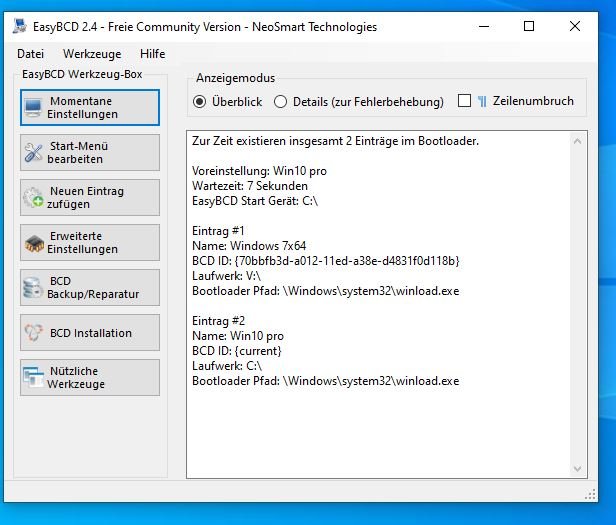Click the line 'Name: Windows 7x64'
Image resolution: width=616 pixels, height=525 pixels.
pos(249,246)
